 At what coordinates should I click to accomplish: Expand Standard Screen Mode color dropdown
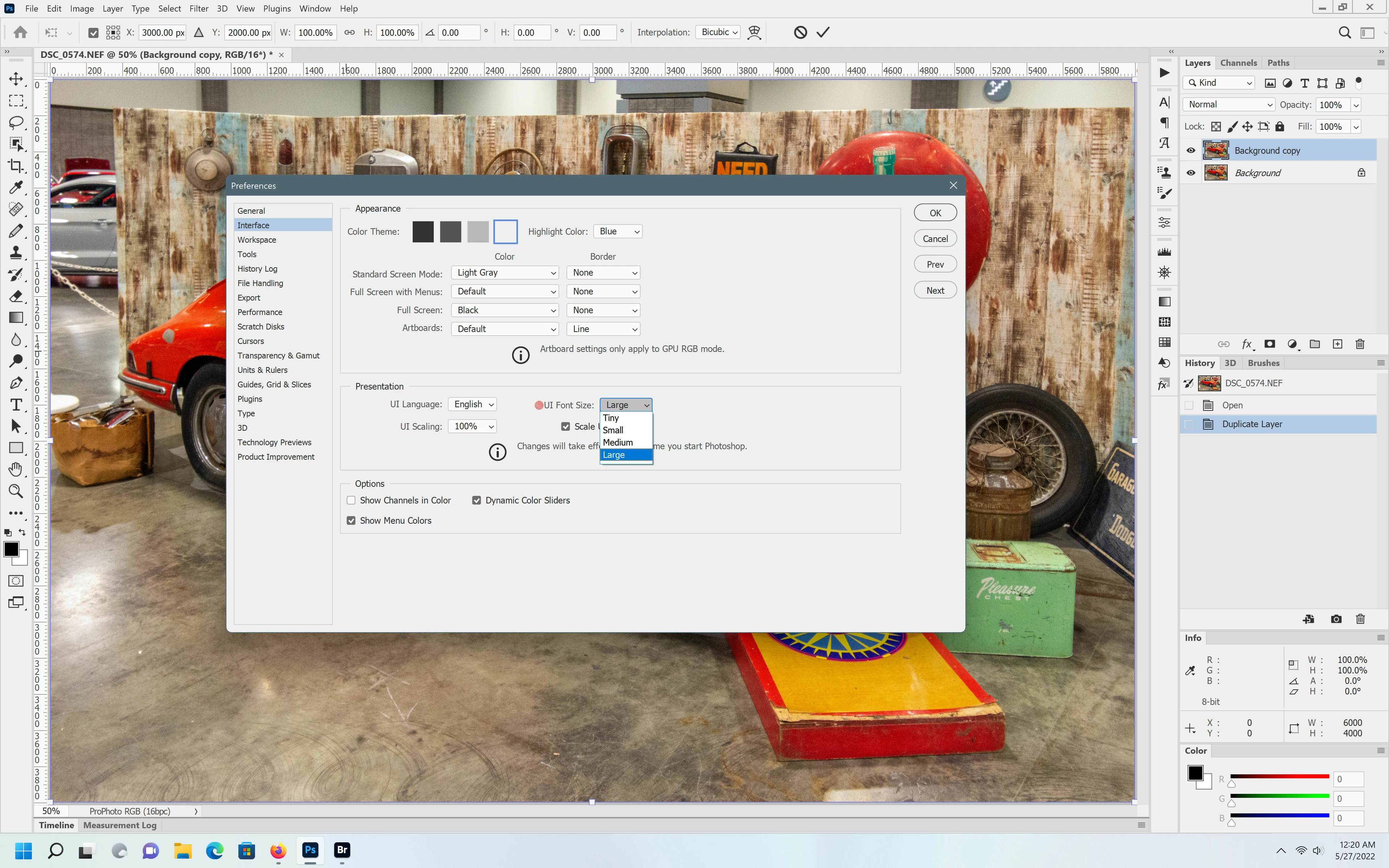point(505,273)
